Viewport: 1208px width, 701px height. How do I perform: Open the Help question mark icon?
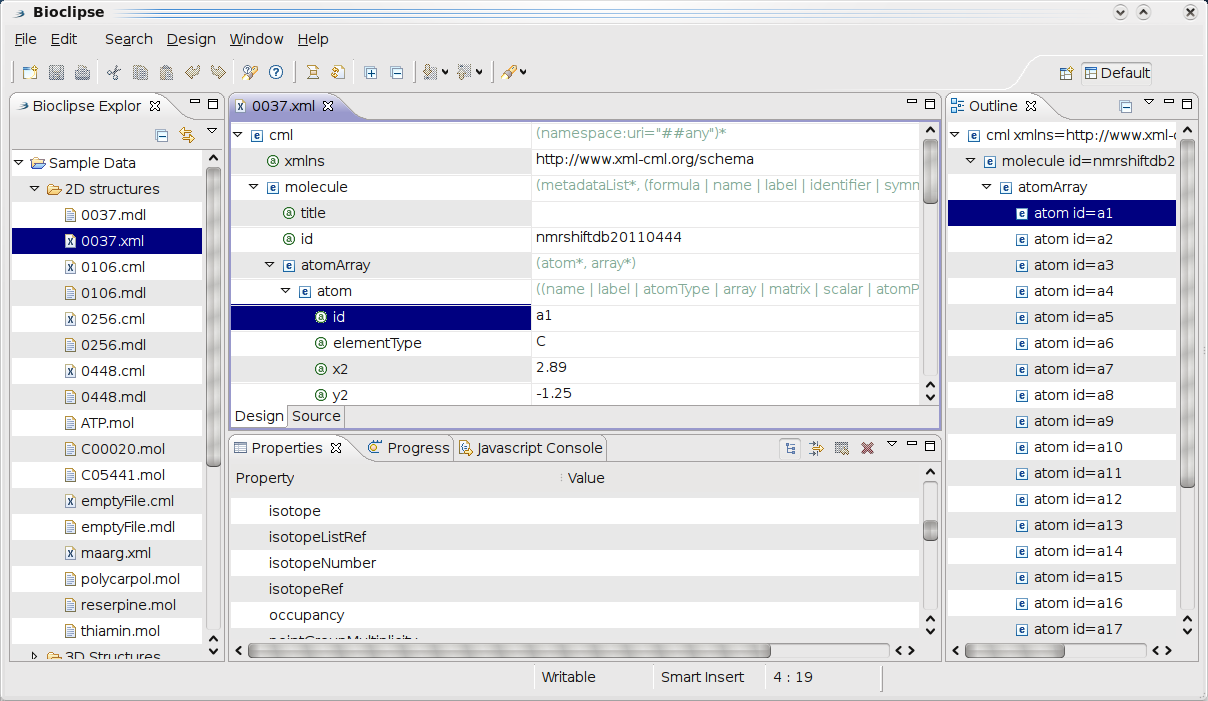pos(276,72)
